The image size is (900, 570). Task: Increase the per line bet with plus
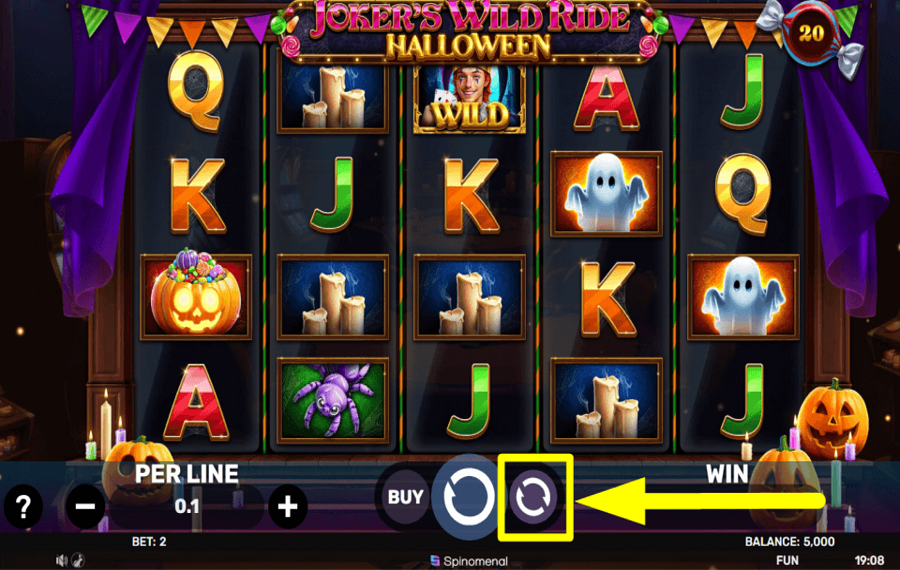coord(288,506)
